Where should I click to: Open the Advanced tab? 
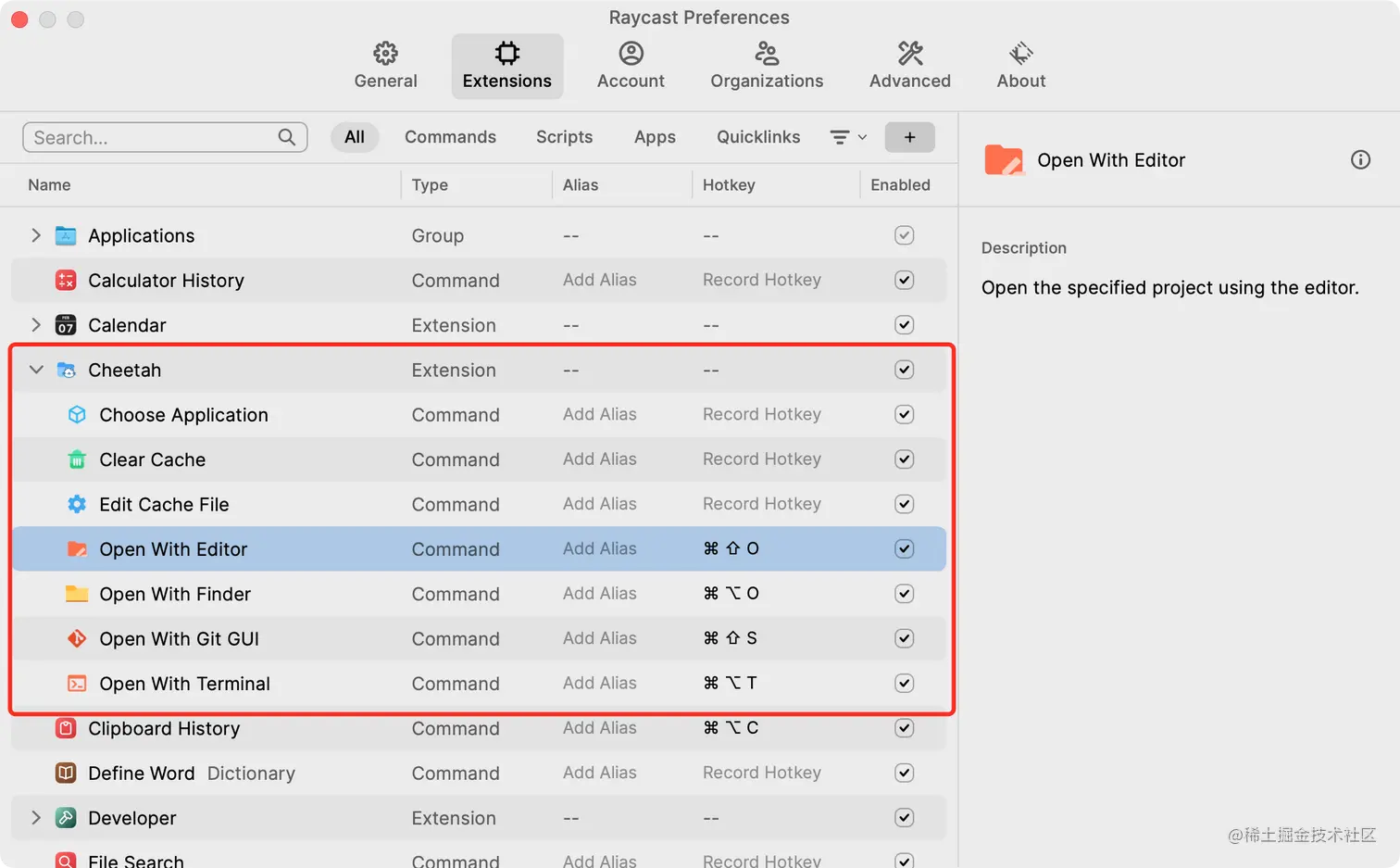click(x=910, y=66)
